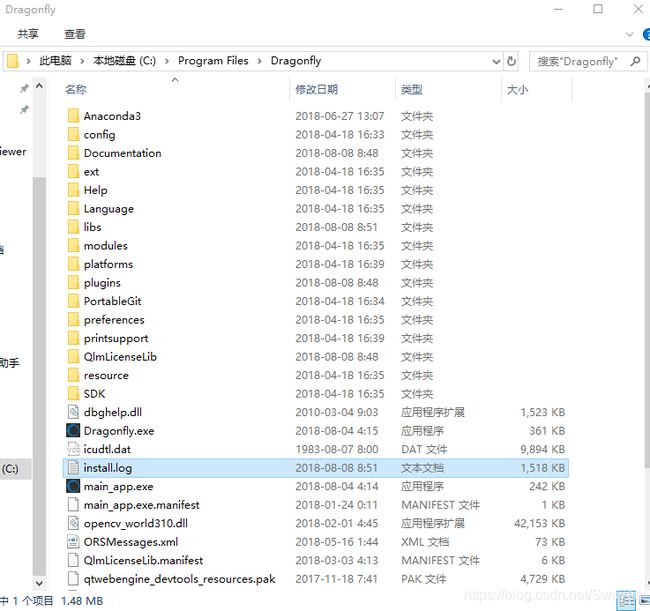Screen dimensions: 650x611
Task: Click the 9,894 KB size cell
Action: tap(543, 449)
